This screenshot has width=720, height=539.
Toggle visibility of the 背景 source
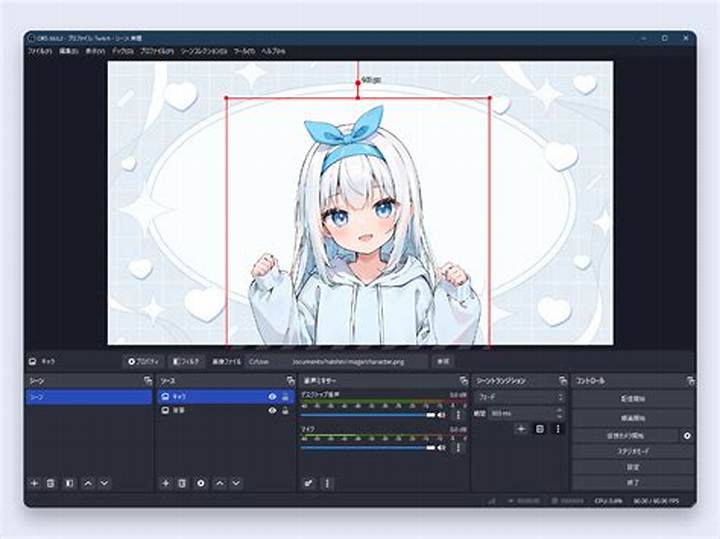pos(272,410)
